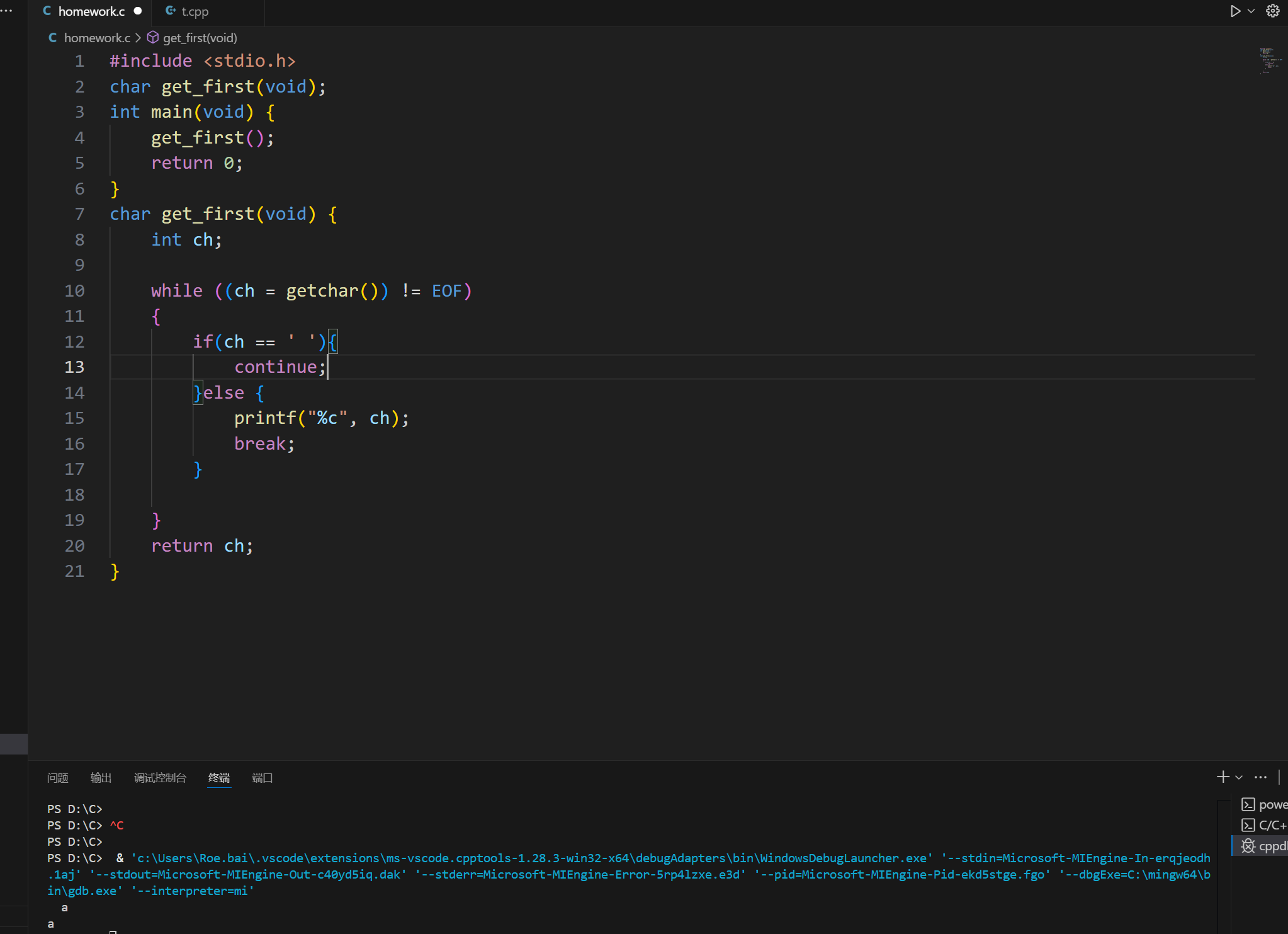Viewport: 1288px width, 934px height.
Task: Click the code minimap preview
Action: [1269, 60]
